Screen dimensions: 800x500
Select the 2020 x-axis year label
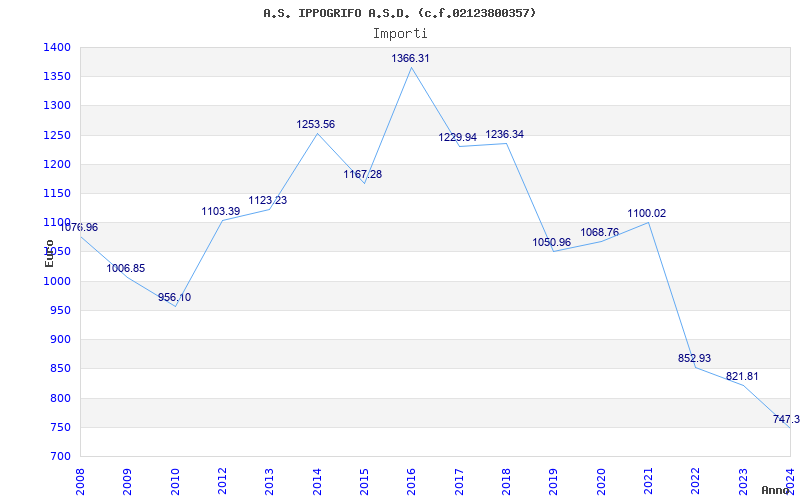(601, 482)
